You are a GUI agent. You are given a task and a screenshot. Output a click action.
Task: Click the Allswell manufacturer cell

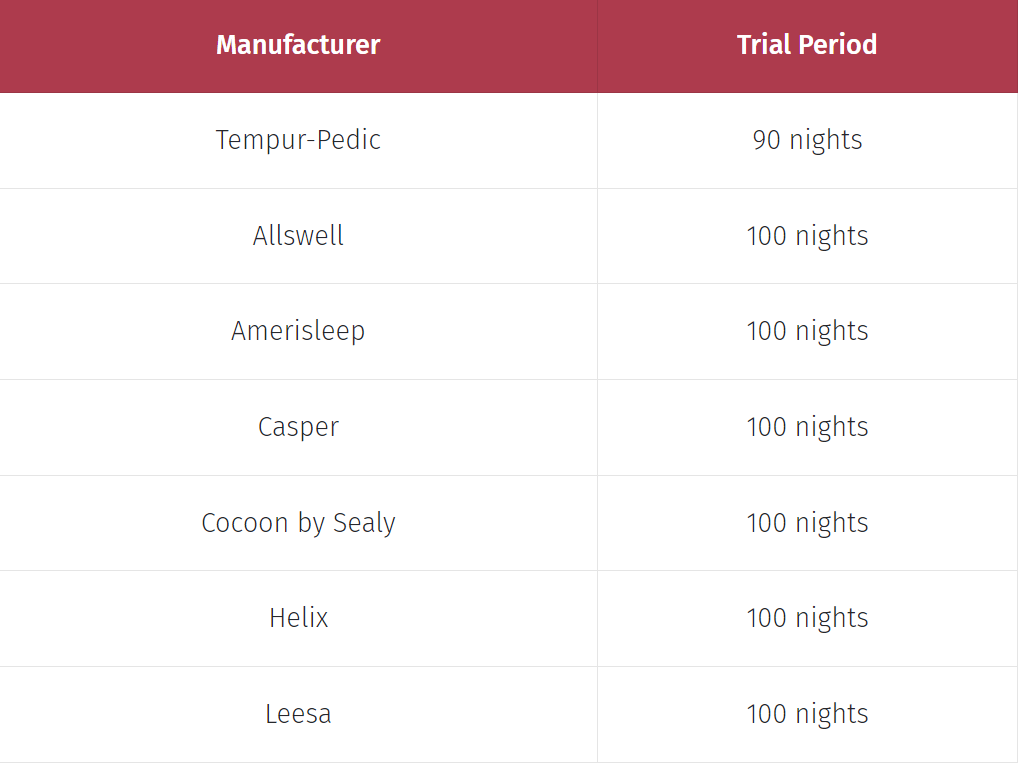(x=298, y=236)
